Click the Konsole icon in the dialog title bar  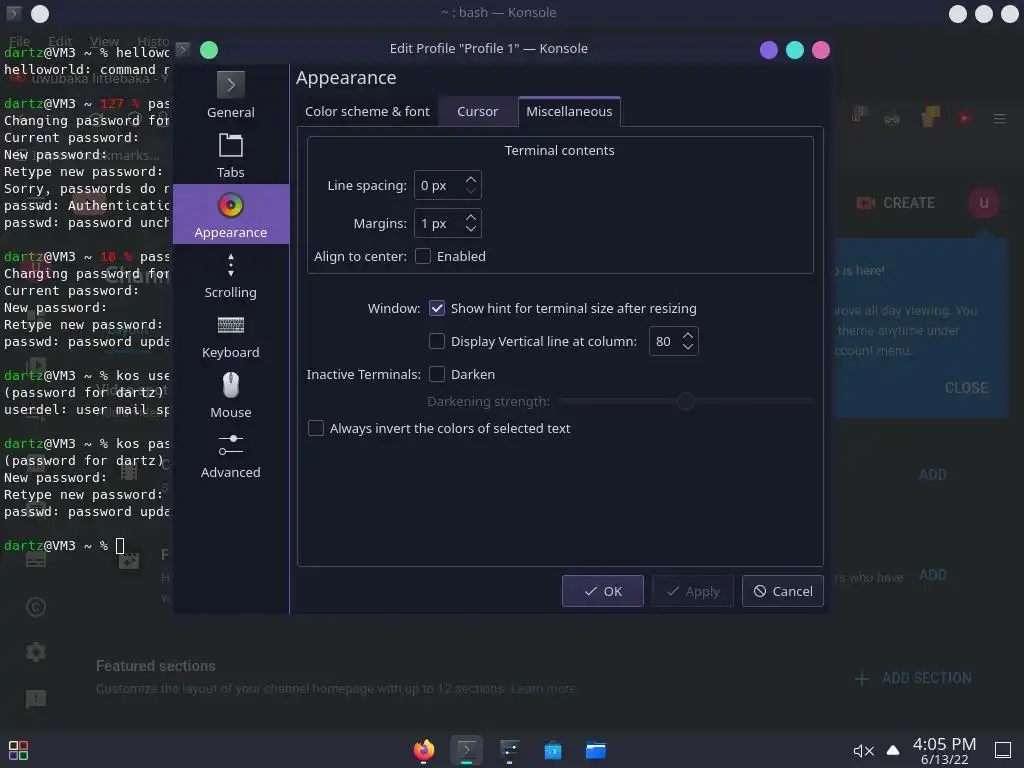click(183, 50)
